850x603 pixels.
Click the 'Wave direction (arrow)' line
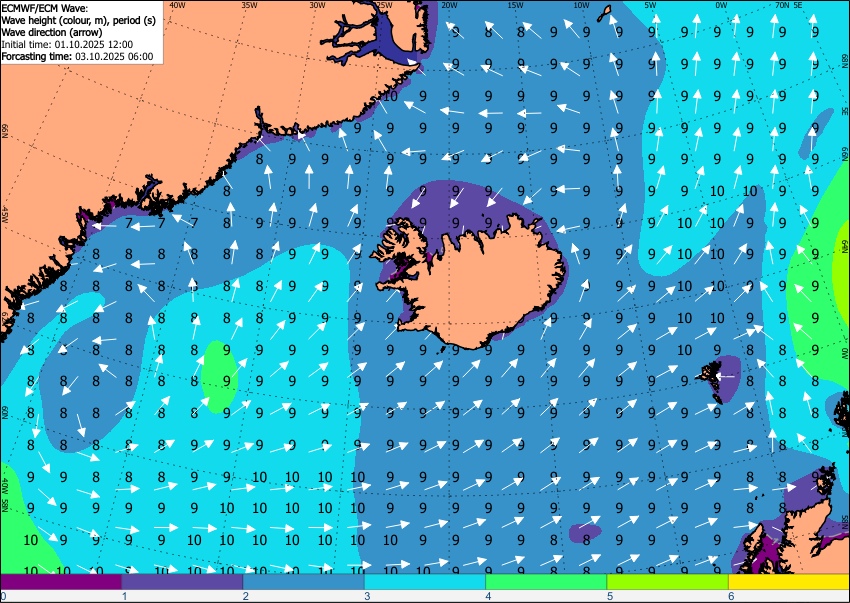point(52,32)
